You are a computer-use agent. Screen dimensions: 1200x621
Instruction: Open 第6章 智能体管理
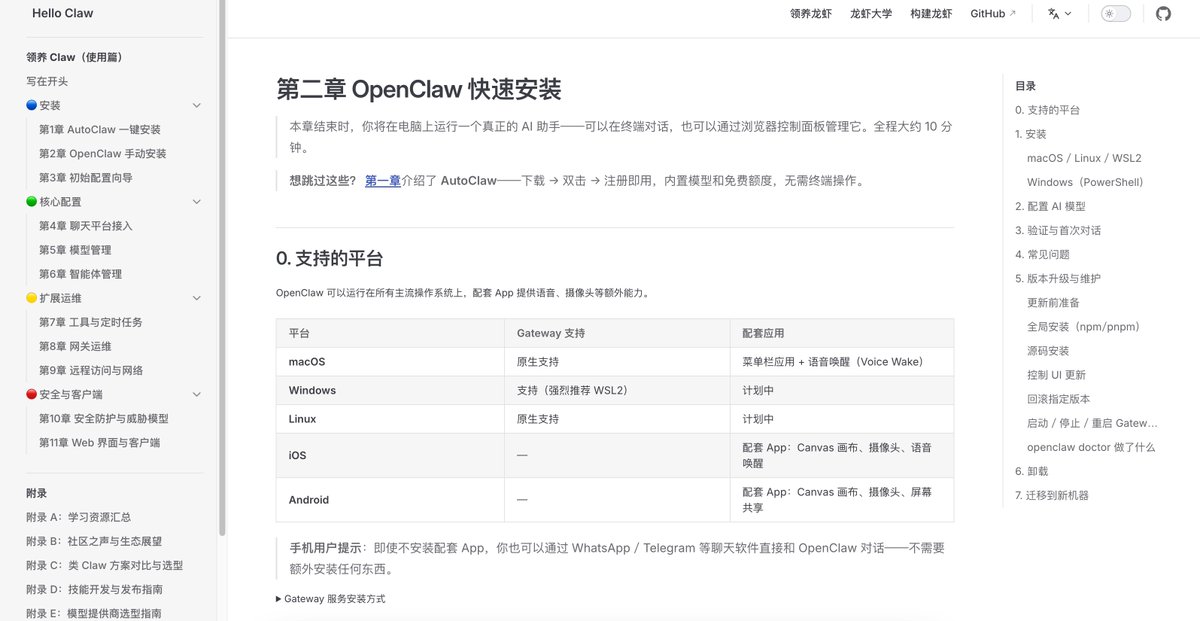(x=80, y=274)
